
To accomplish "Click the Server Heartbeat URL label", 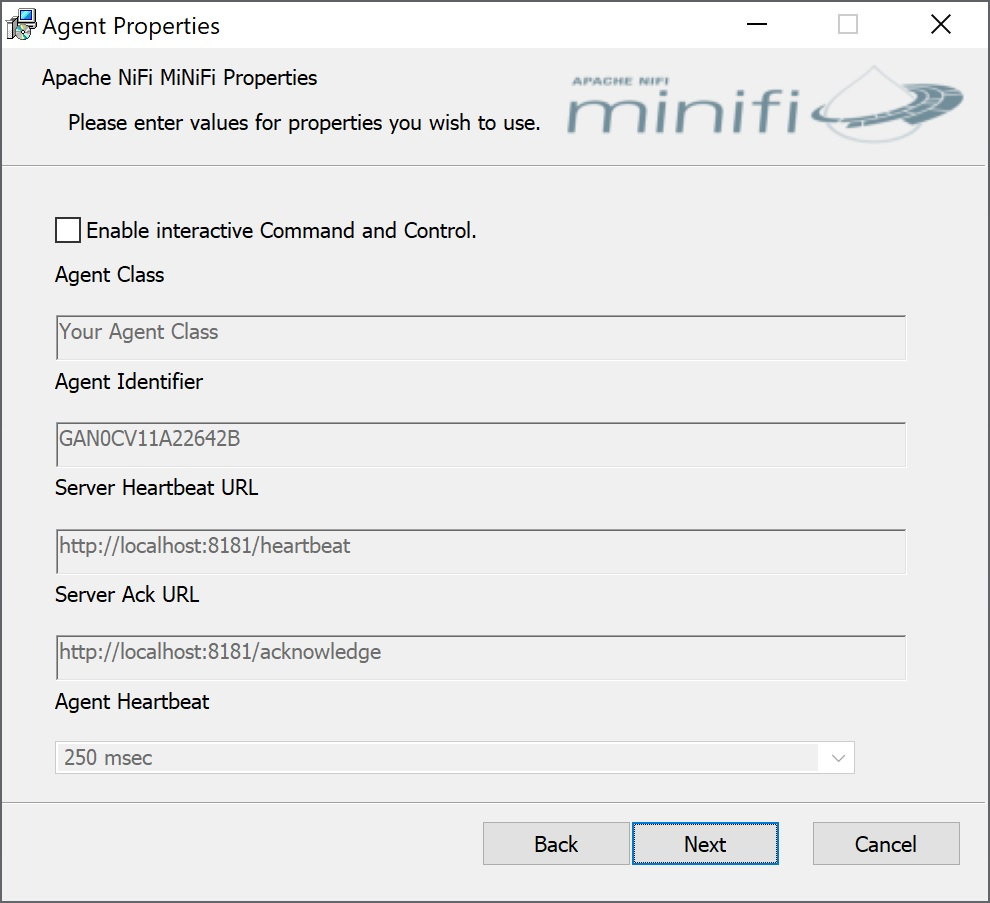I will [x=157, y=488].
